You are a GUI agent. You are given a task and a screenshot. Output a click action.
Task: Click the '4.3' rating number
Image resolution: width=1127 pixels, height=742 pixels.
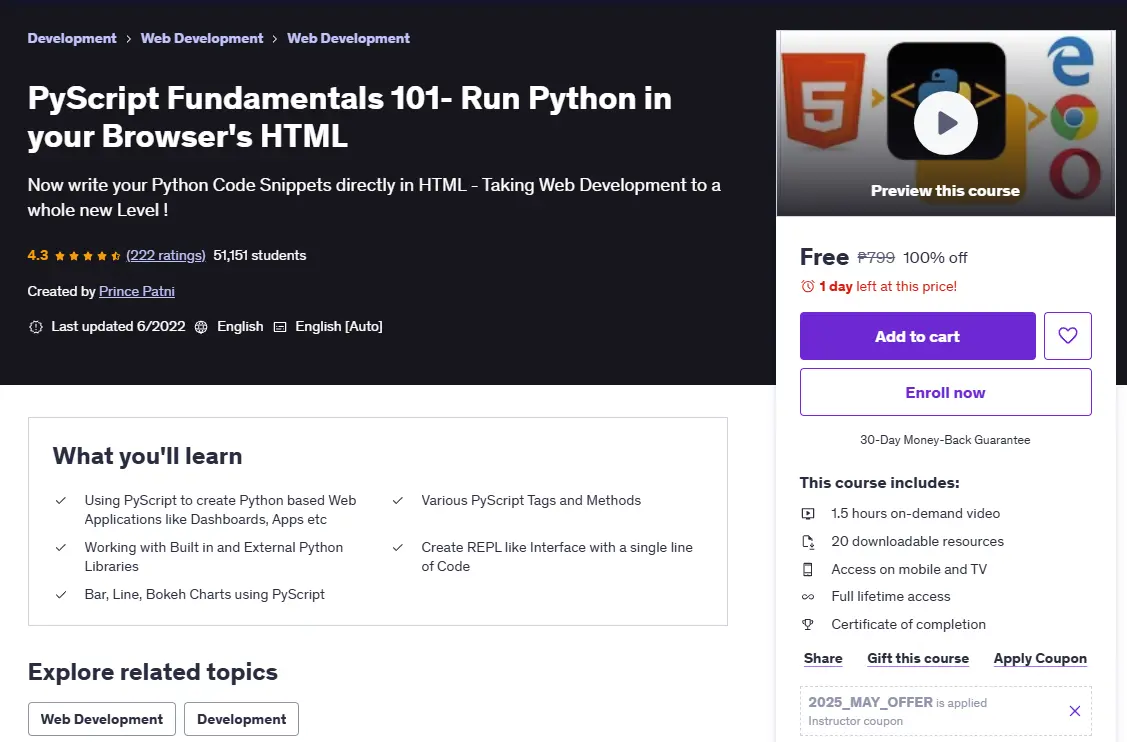[x=38, y=255]
